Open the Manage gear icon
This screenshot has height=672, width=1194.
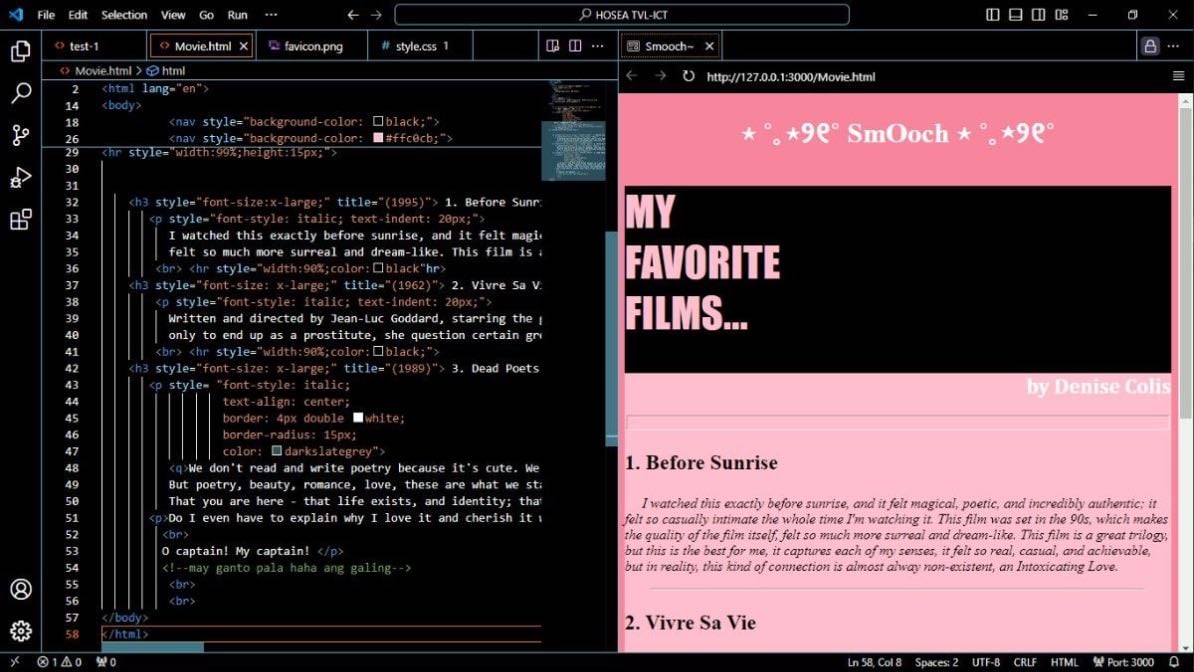tap(21, 631)
